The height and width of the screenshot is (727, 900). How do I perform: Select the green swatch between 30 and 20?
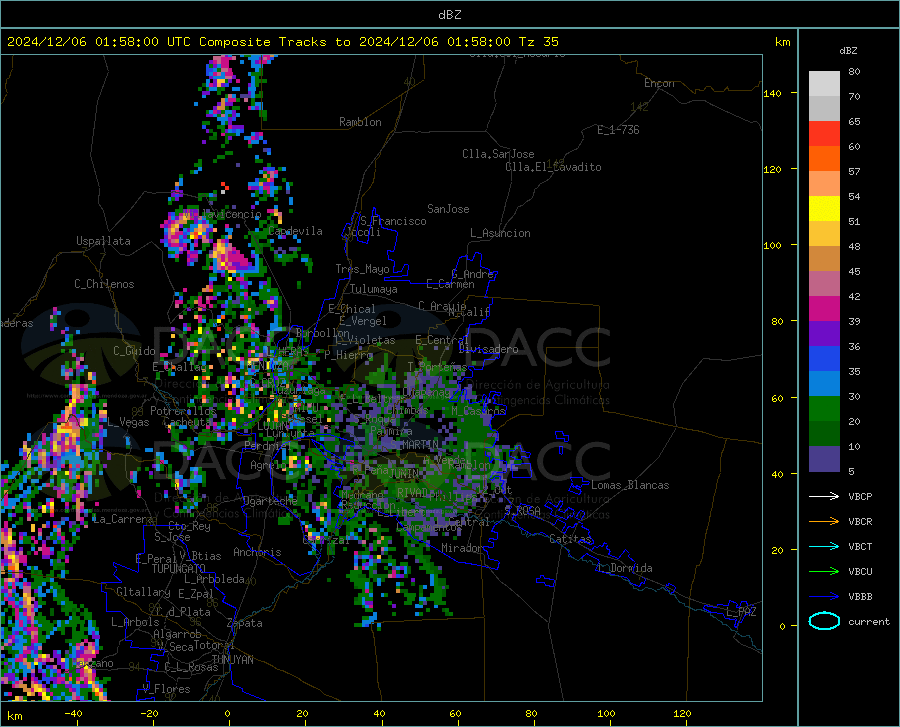point(824,409)
